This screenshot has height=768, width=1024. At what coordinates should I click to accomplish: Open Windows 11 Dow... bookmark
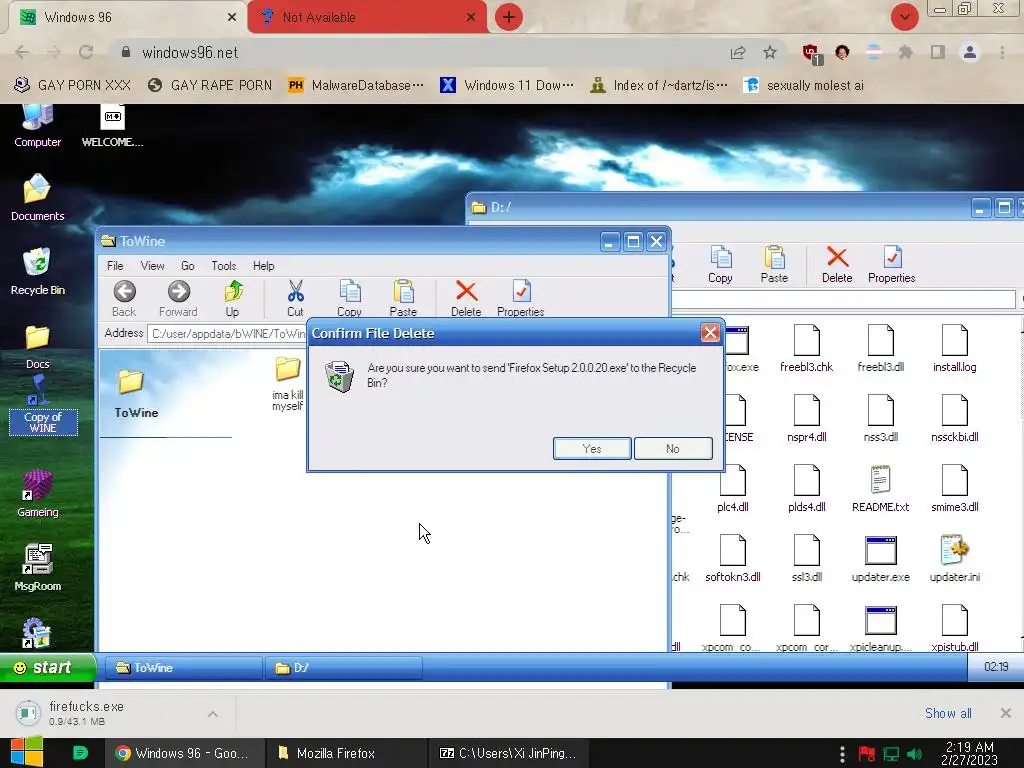pyautogui.click(x=507, y=85)
